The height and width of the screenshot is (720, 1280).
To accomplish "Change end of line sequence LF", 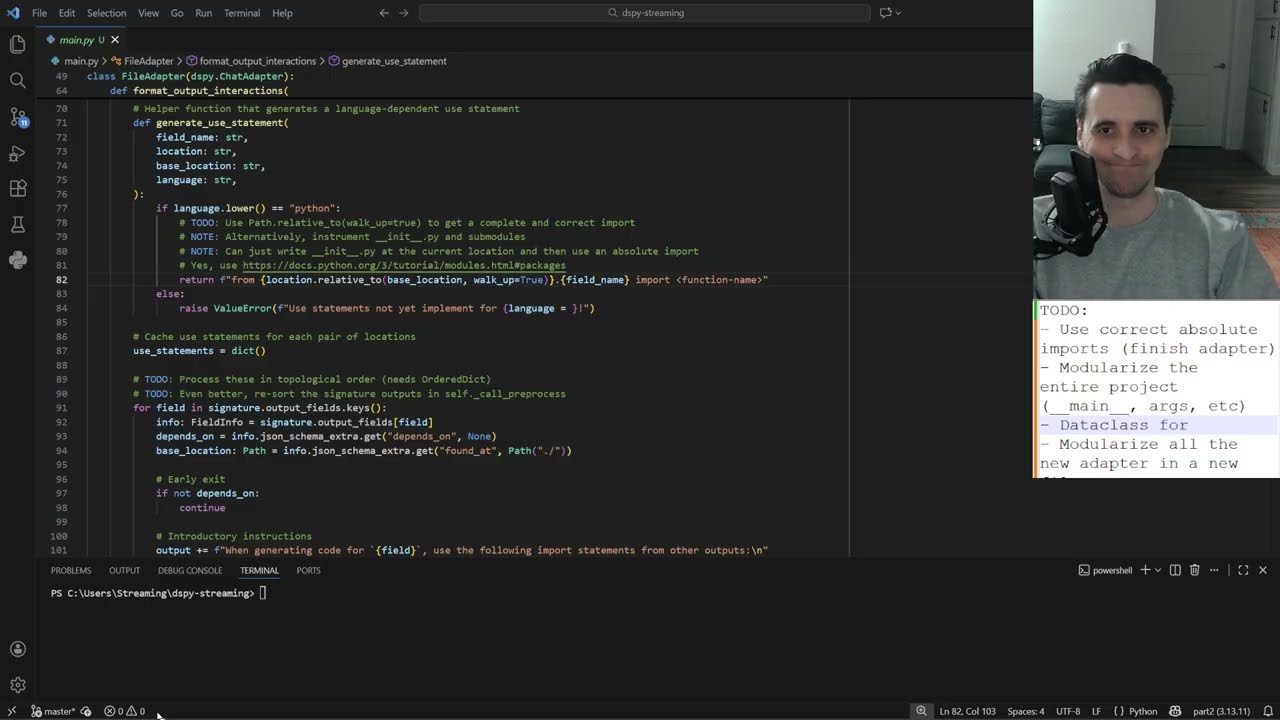I will tap(1097, 711).
